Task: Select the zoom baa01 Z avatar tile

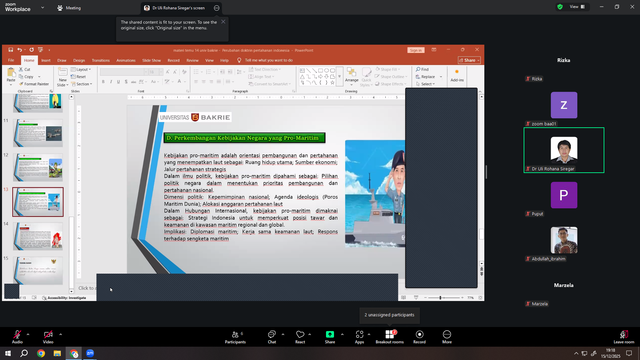Action: 564,105
